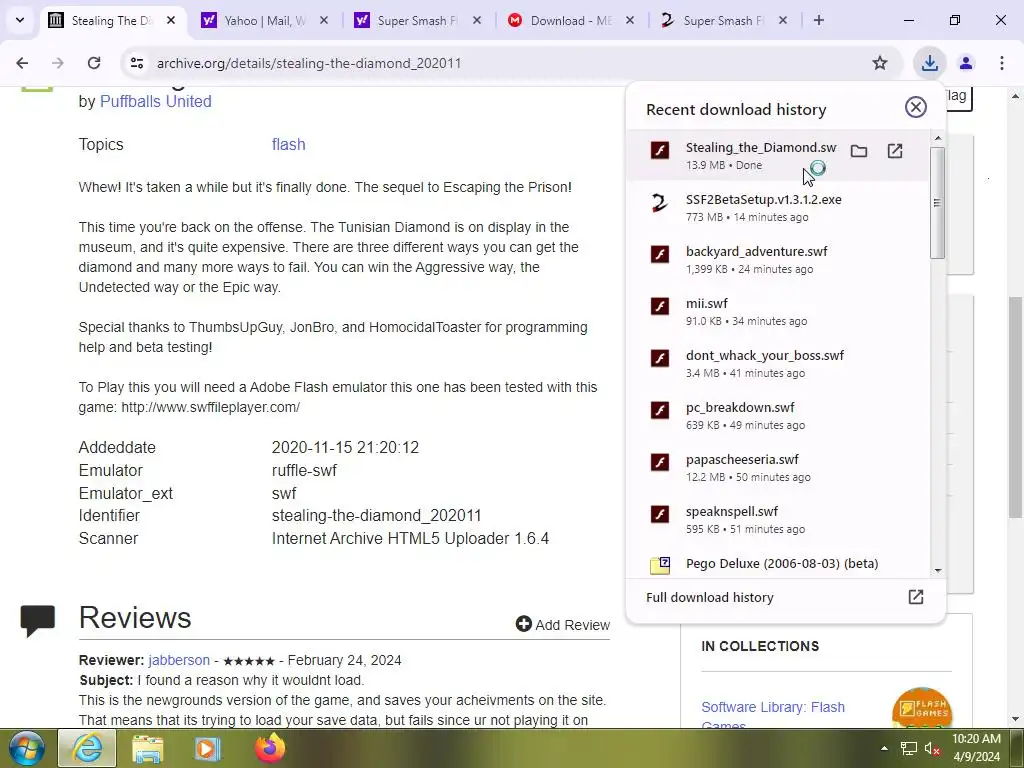Switch to Download - MEGA tab

(x=571, y=21)
